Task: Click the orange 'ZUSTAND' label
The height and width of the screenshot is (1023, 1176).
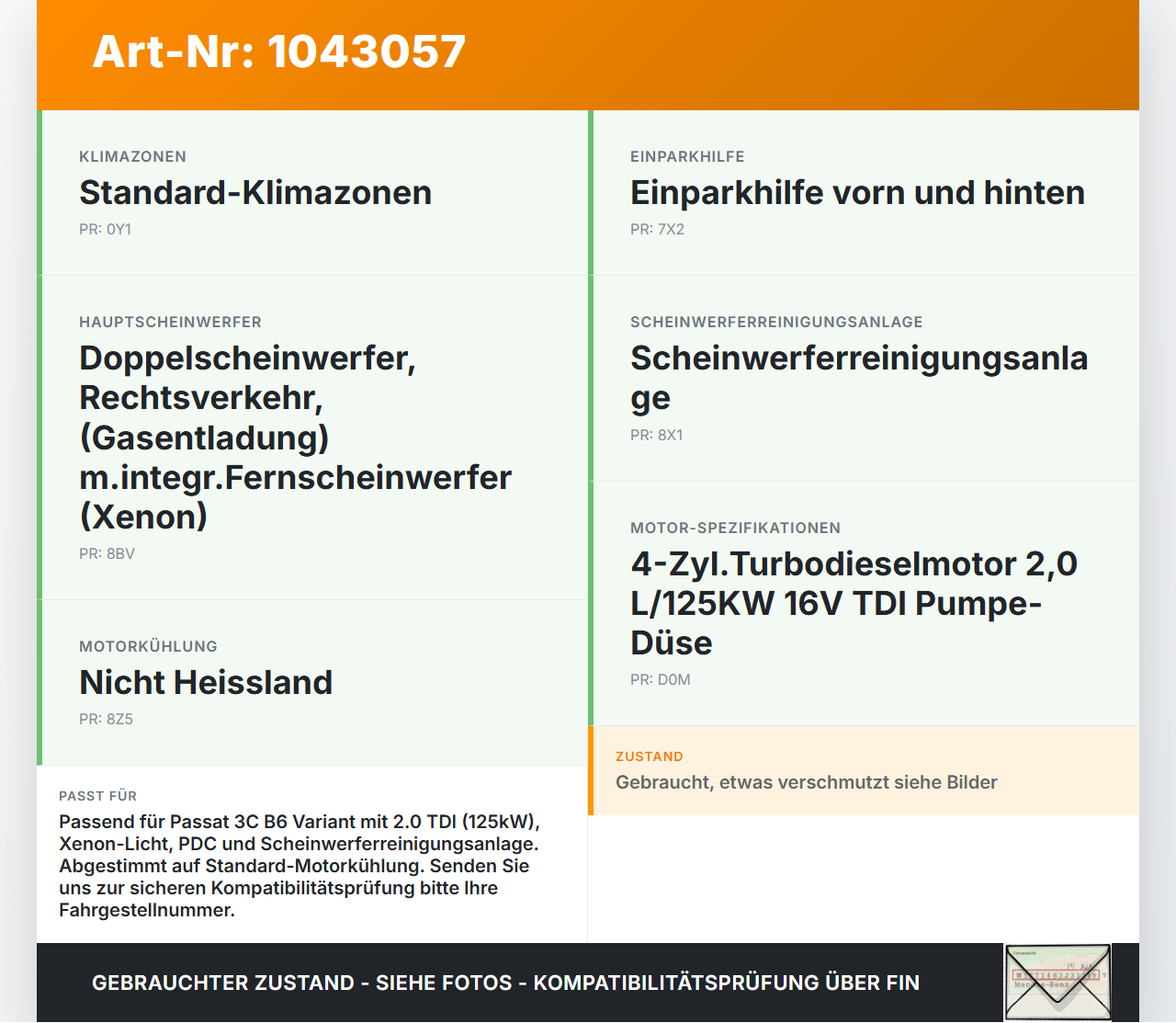Action: point(649,757)
